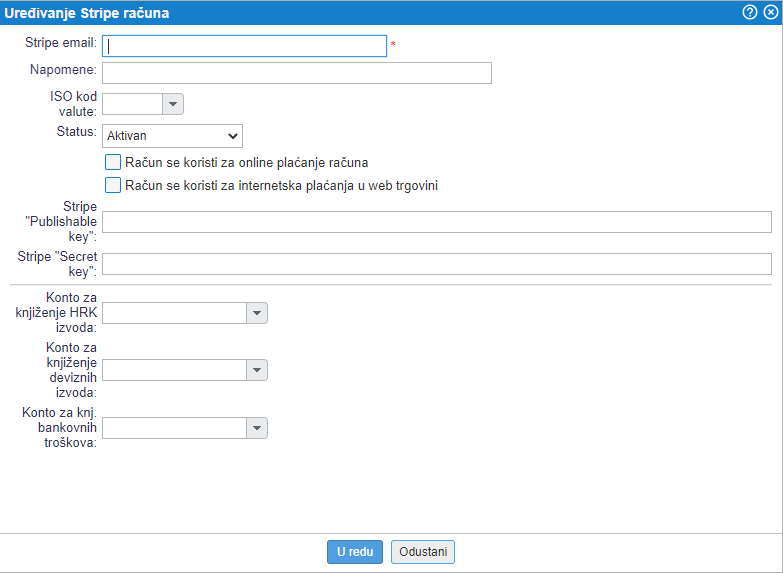Click the 'Status:' label

pyautogui.click(x=76, y=131)
